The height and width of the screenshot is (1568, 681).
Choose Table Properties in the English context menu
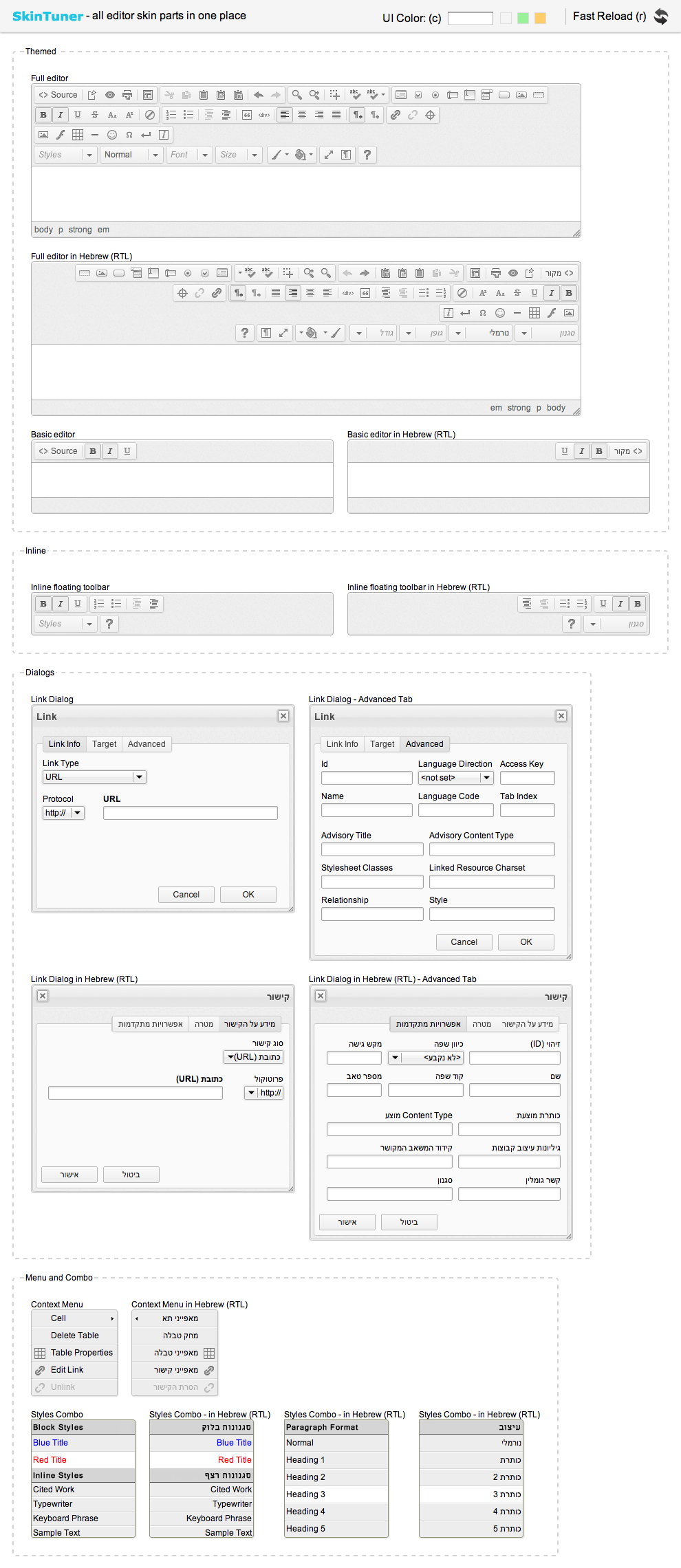point(81,1353)
